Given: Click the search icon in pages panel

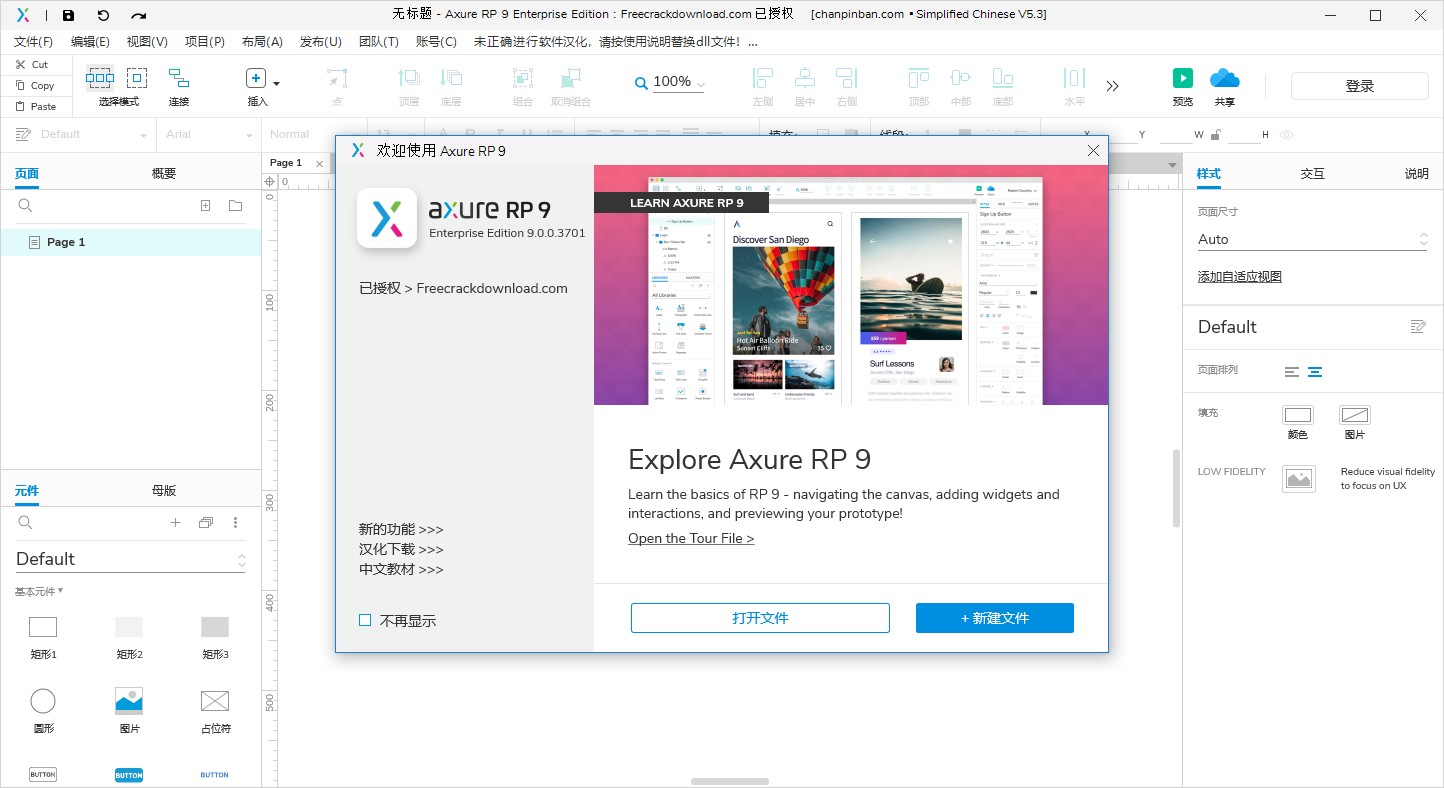Looking at the screenshot, I should tap(26, 206).
